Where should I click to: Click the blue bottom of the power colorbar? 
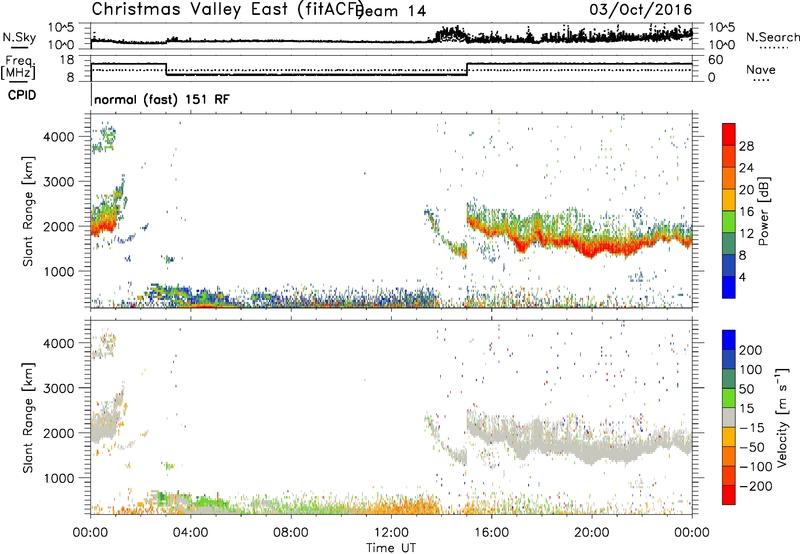[x=729, y=287]
